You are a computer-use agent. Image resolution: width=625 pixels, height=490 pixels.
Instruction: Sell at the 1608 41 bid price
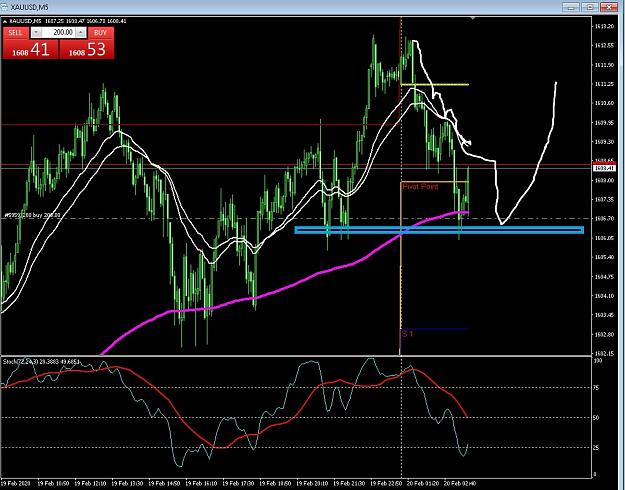coord(31,49)
